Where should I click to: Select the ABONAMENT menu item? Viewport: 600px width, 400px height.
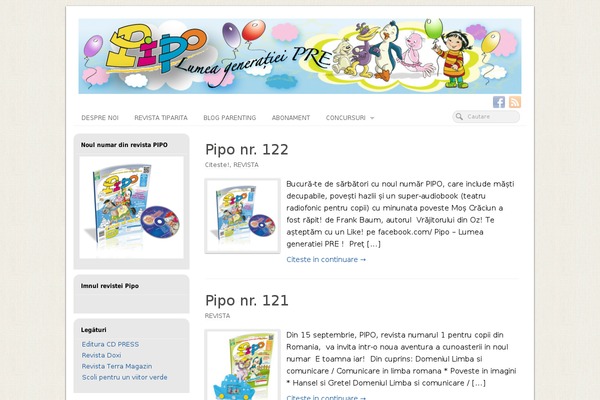tap(291, 118)
